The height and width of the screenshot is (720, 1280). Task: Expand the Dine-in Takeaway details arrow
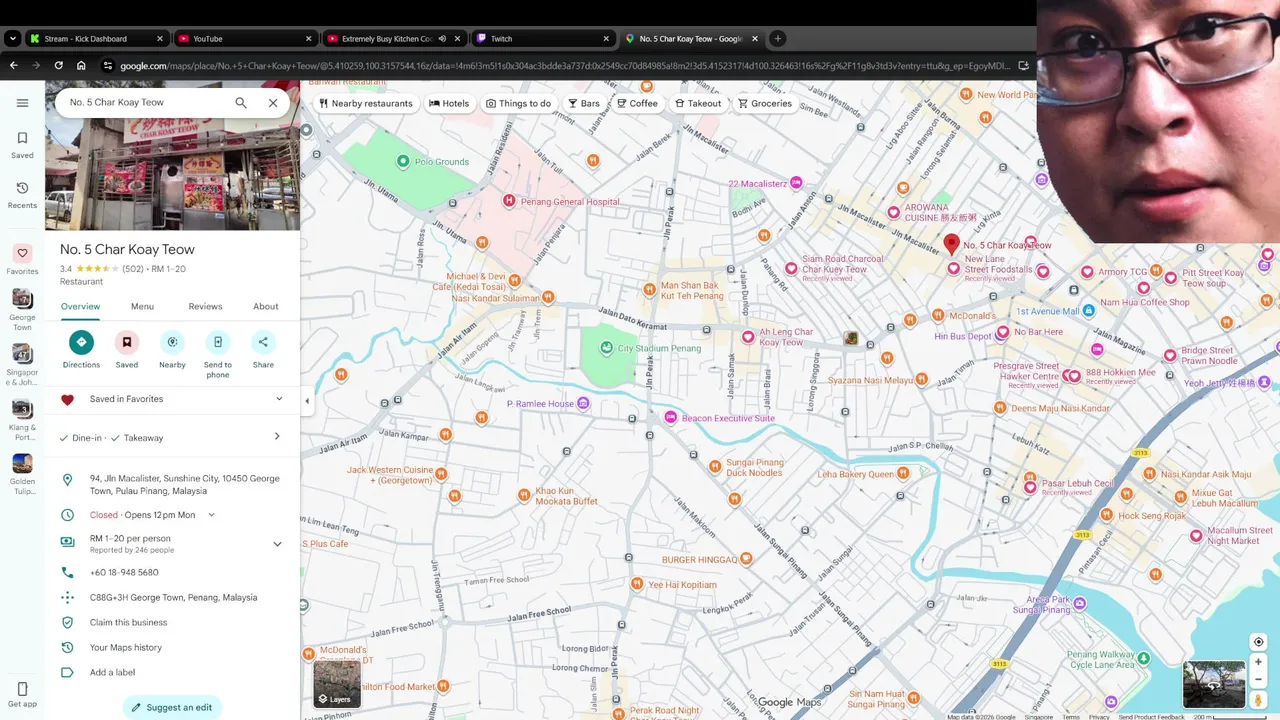point(277,437)
